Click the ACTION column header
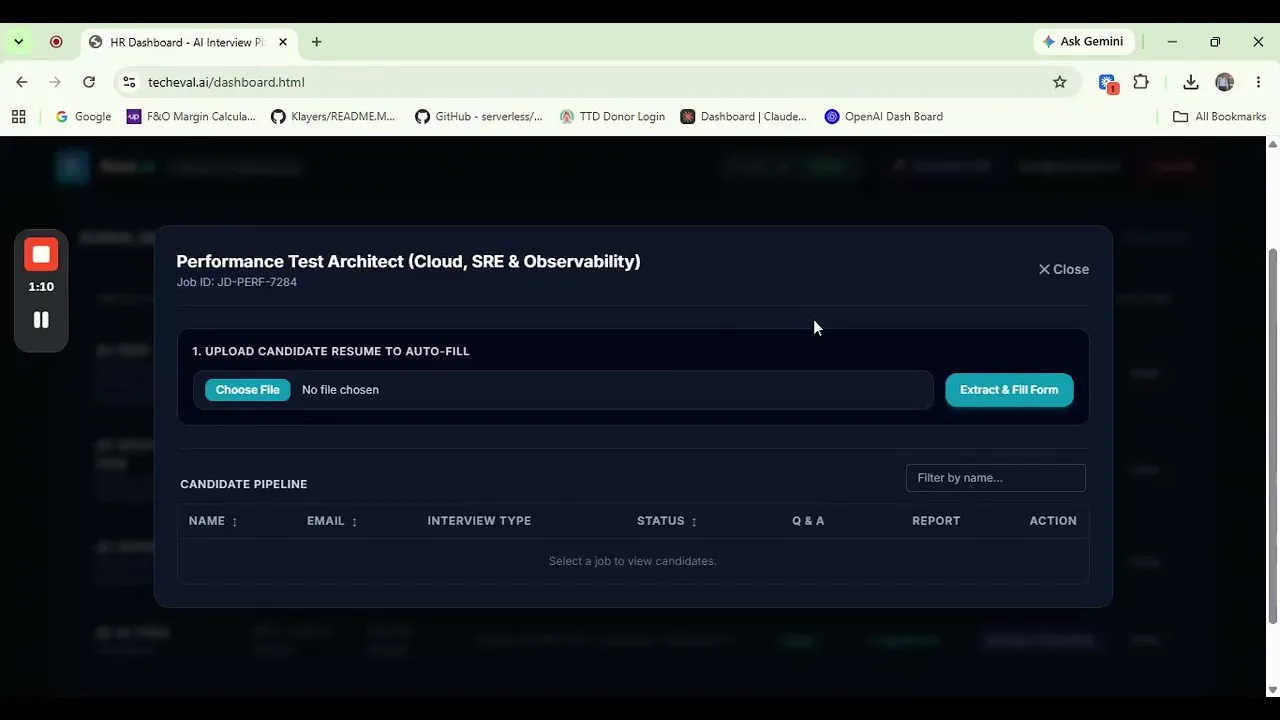Screen dimensions: 1280x720 click(1053, 521)
